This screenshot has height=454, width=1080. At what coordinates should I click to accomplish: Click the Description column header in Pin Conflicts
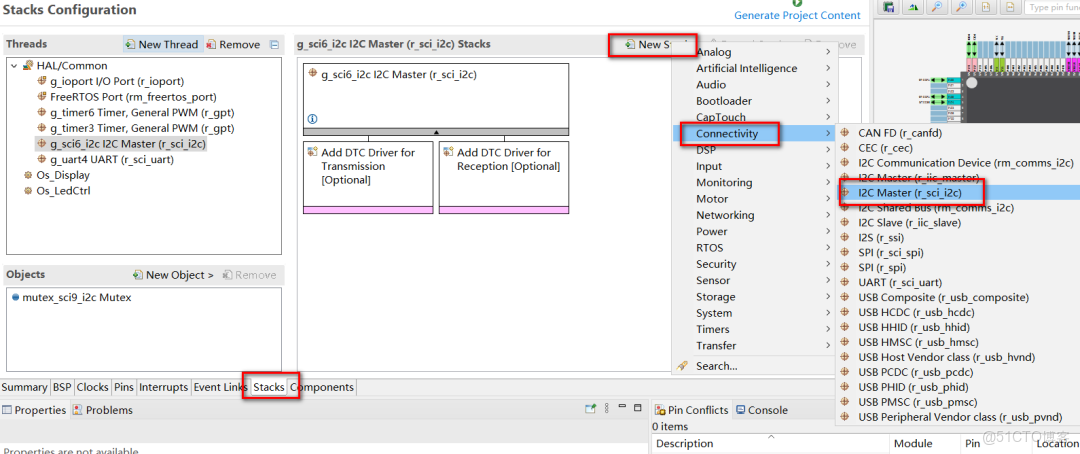coord(770,444)
